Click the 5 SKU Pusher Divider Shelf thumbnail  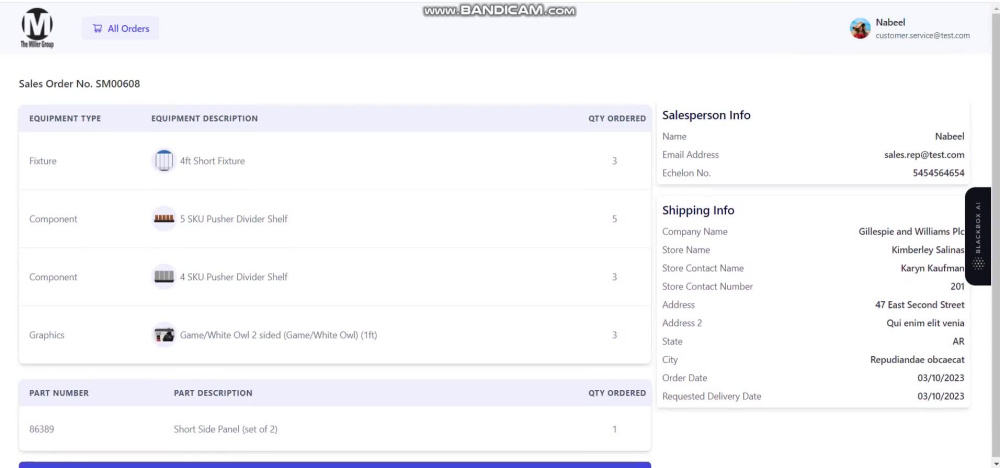pos(164,219)
